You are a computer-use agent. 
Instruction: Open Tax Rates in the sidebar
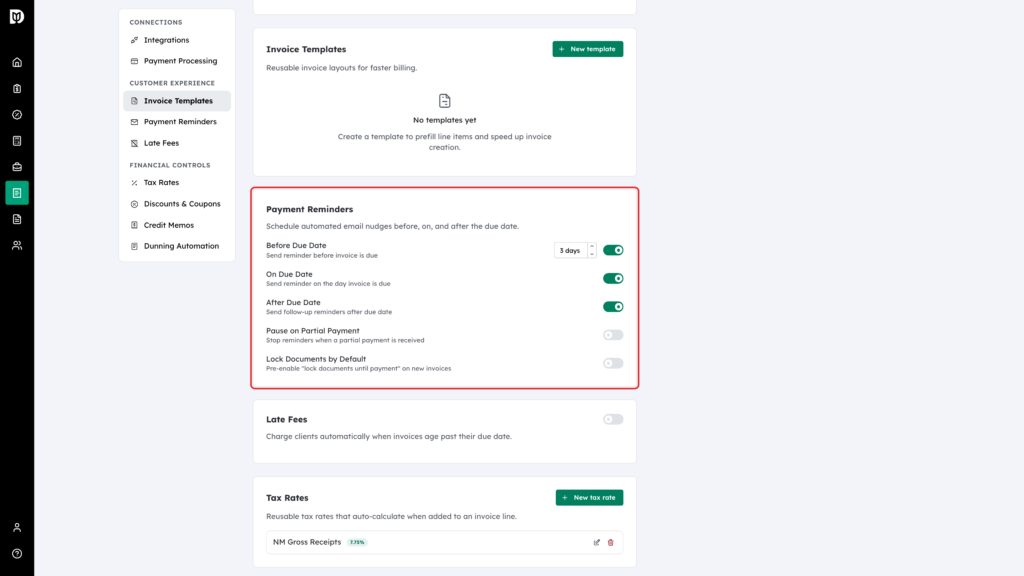coord(177,183)
